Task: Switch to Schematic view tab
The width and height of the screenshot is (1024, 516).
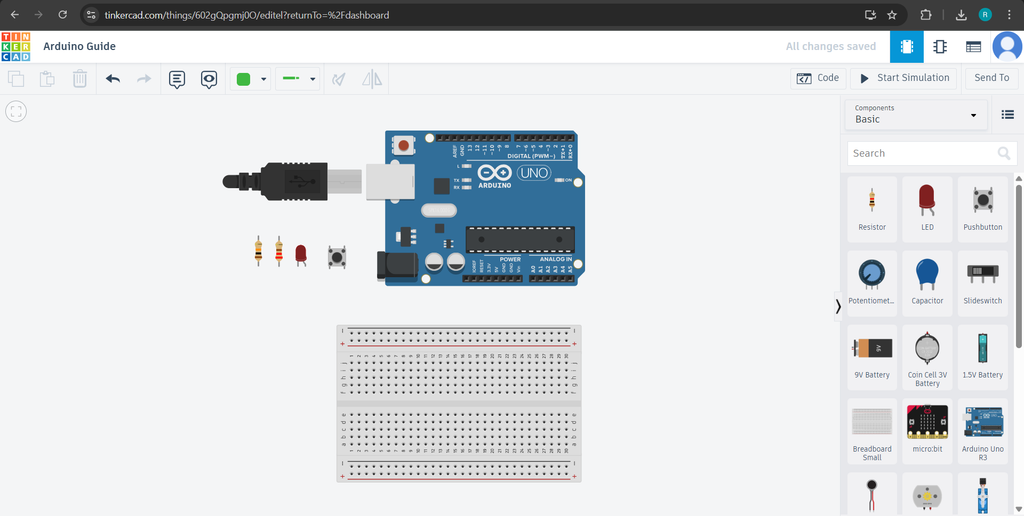Action: (x=940, y=47)
